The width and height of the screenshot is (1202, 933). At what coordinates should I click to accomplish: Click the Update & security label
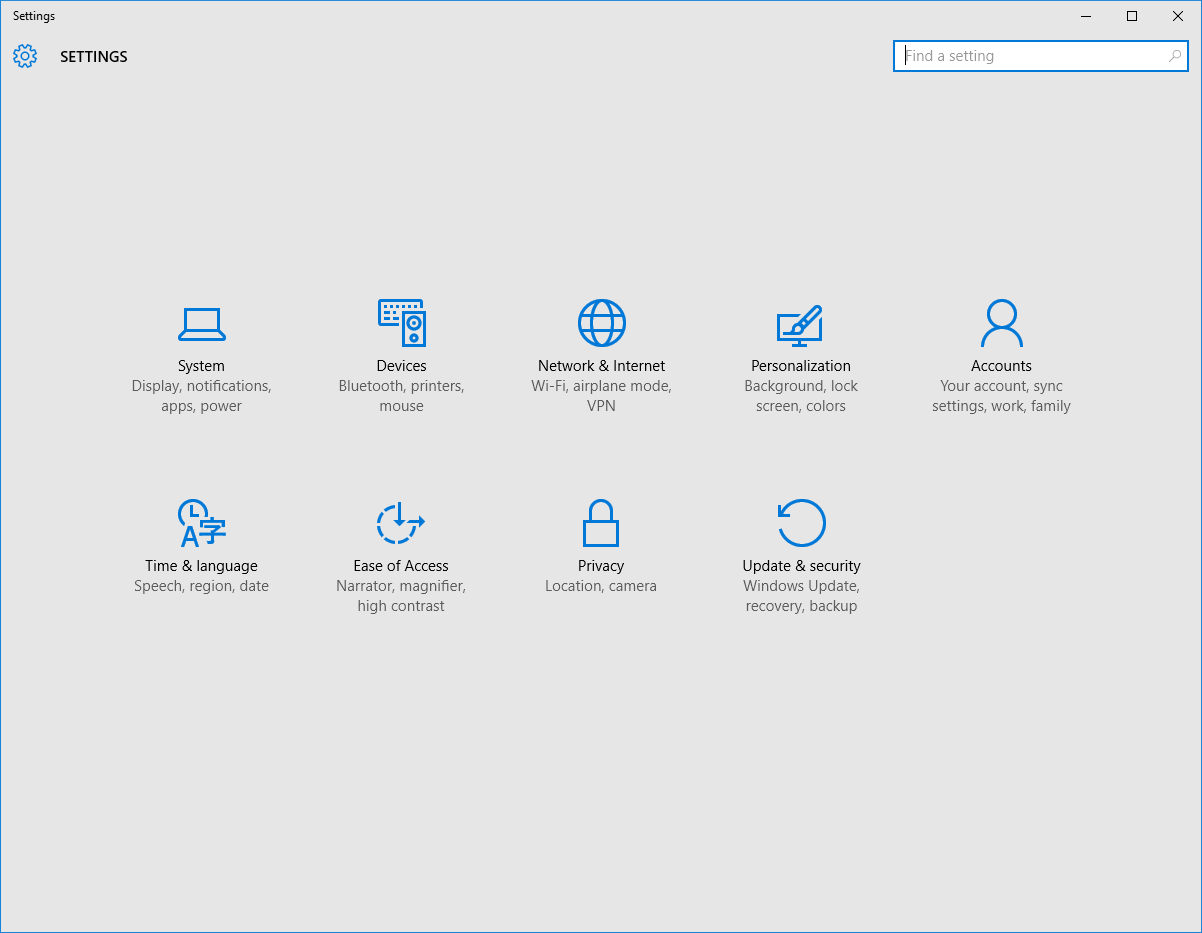coord(801,566)
